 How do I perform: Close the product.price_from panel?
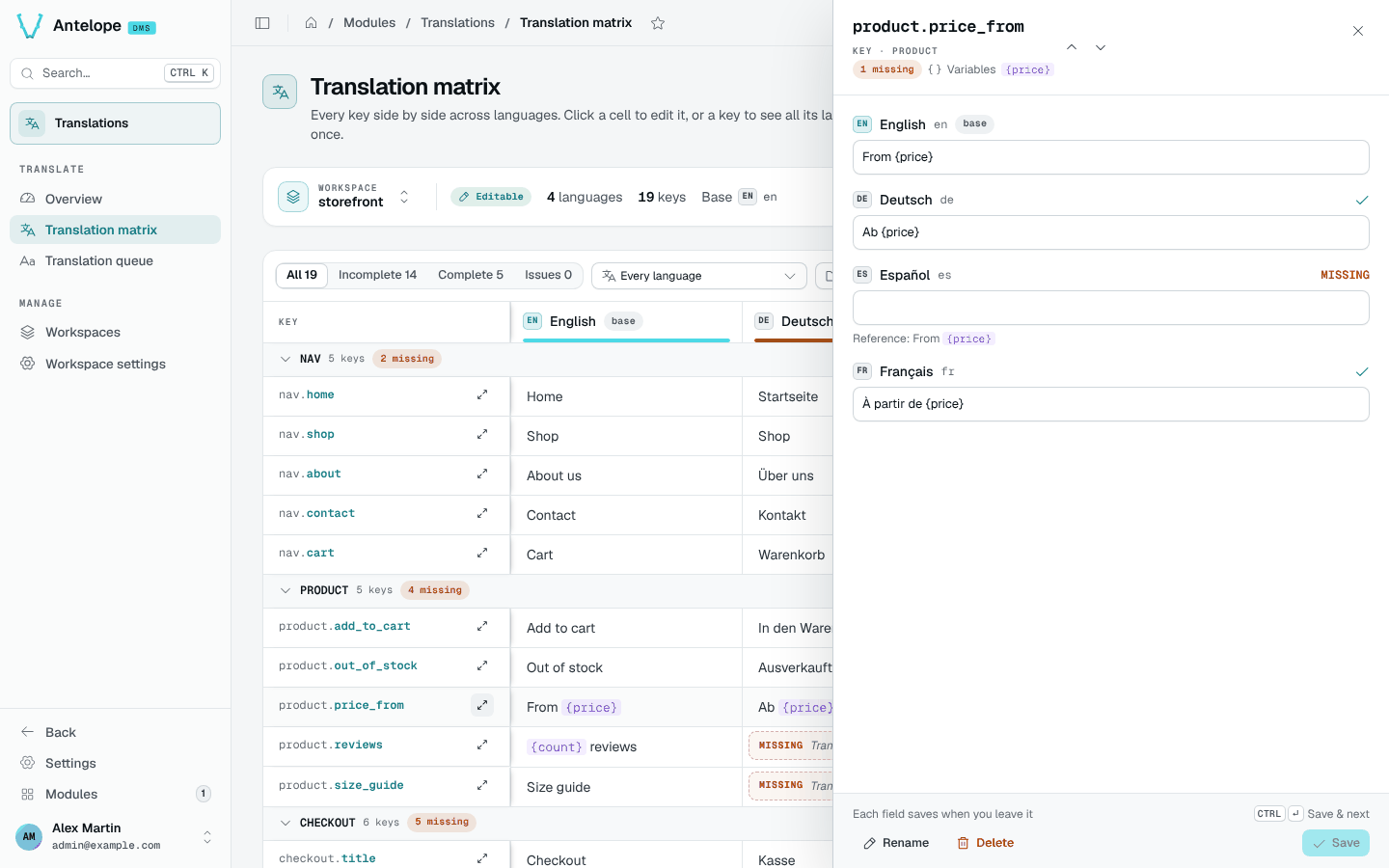click(x=1358, y=31)
